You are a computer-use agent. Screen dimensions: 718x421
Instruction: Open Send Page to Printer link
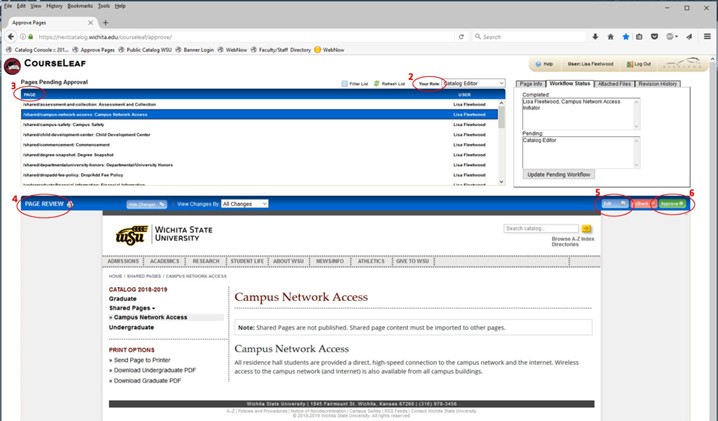coord(140,361)
